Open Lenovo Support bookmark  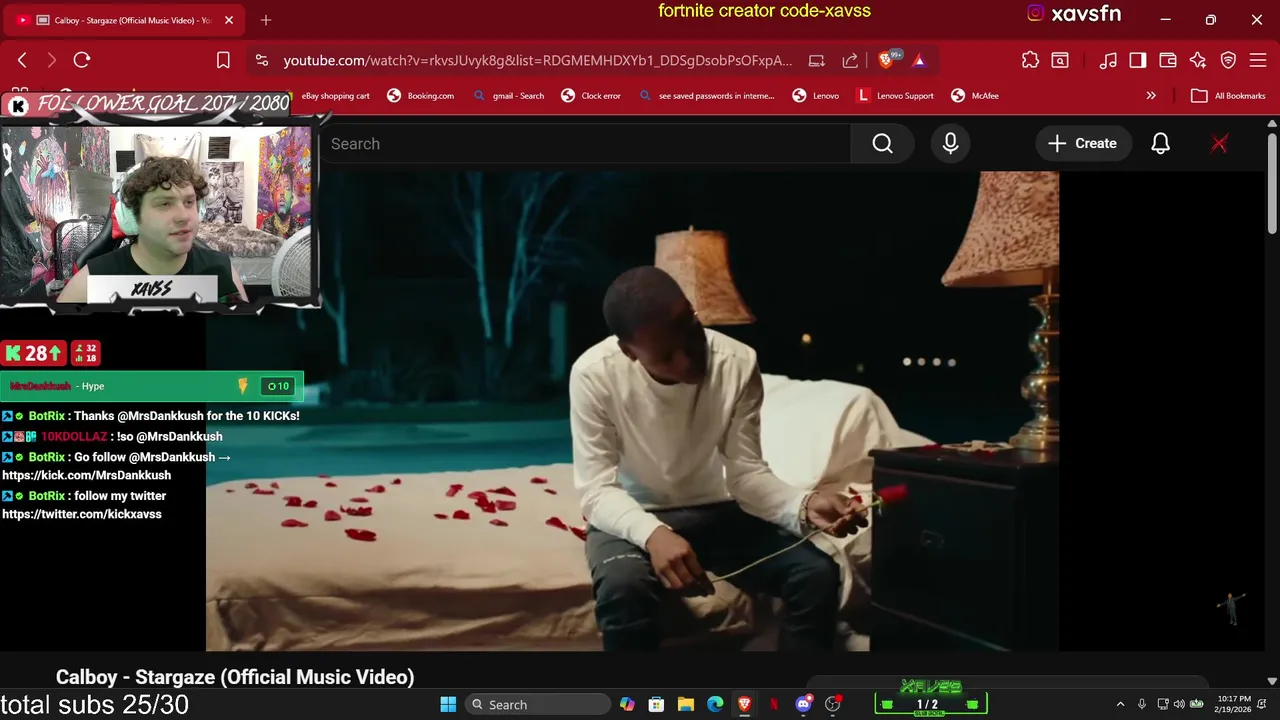[895, 96]
